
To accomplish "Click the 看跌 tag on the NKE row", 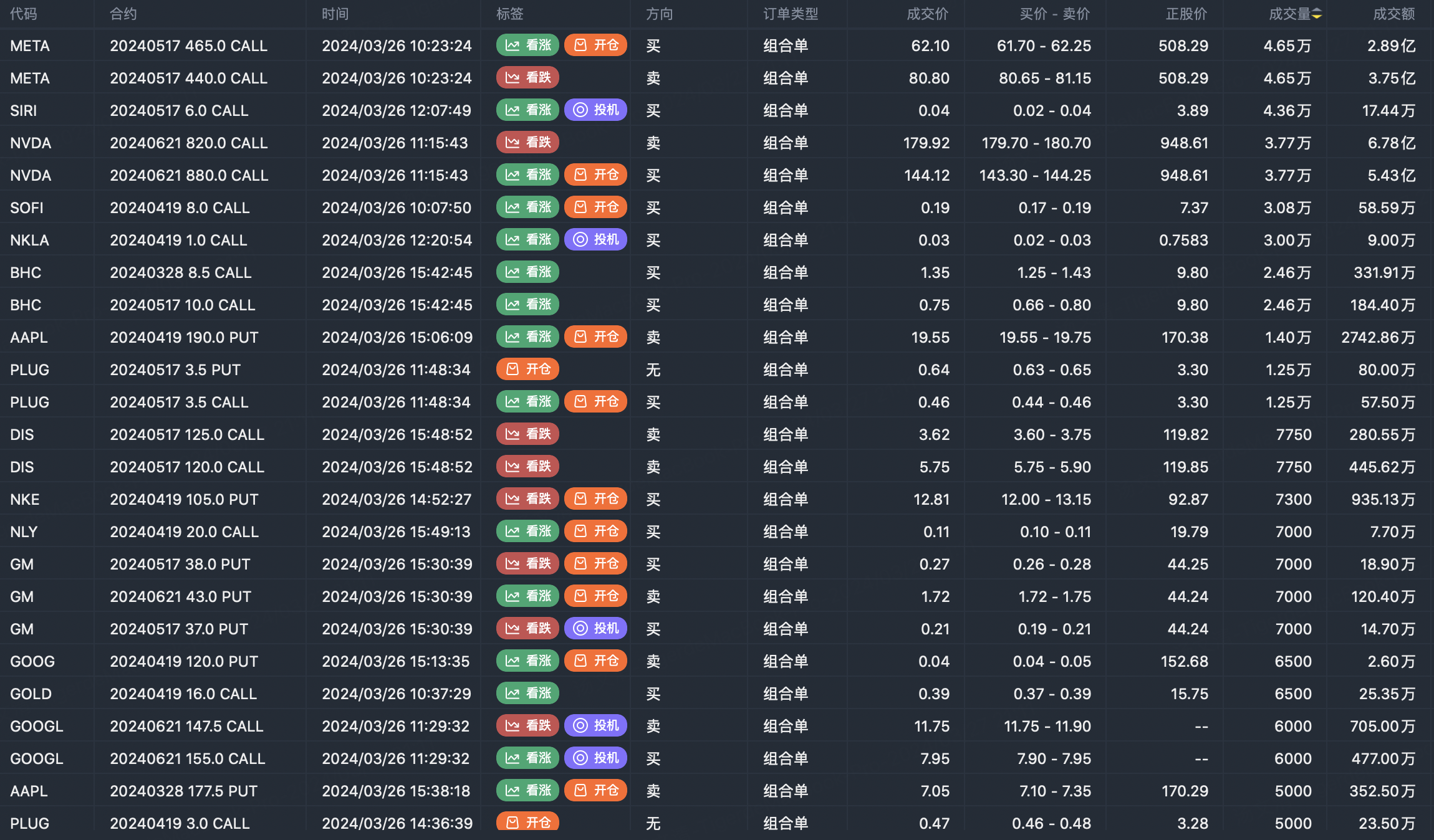I will (527, 499).
